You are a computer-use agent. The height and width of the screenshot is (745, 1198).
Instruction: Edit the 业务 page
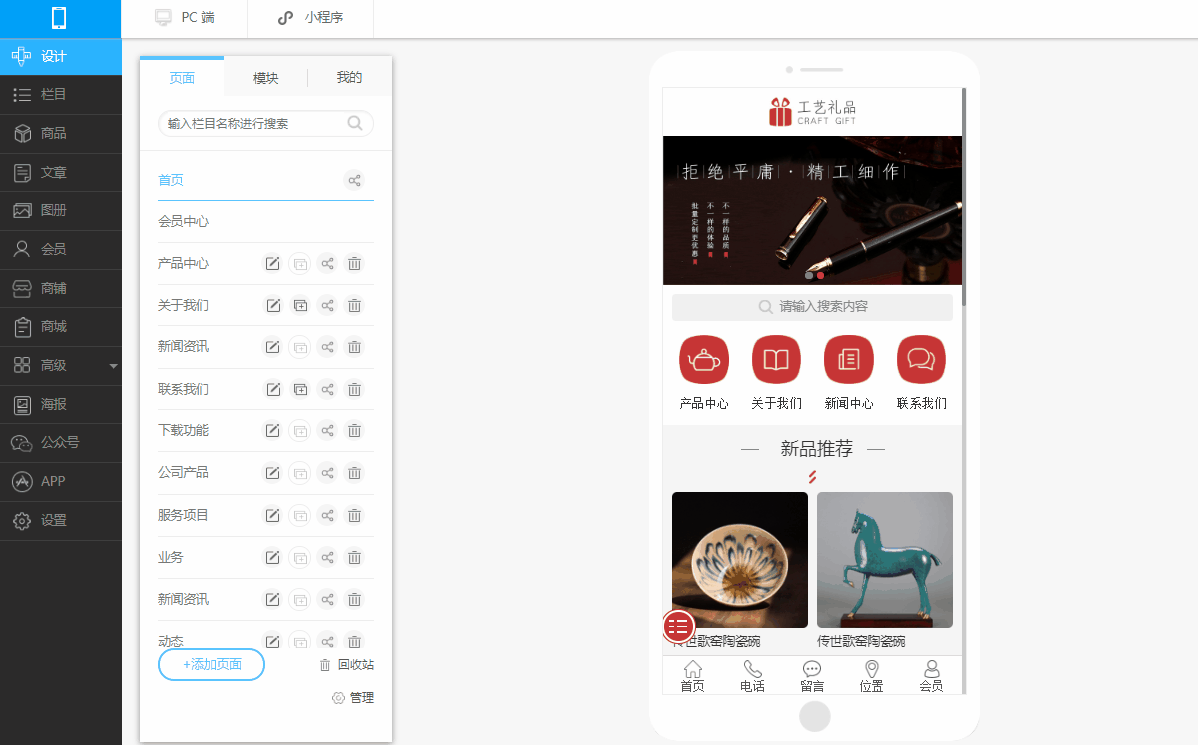[273, 558]
